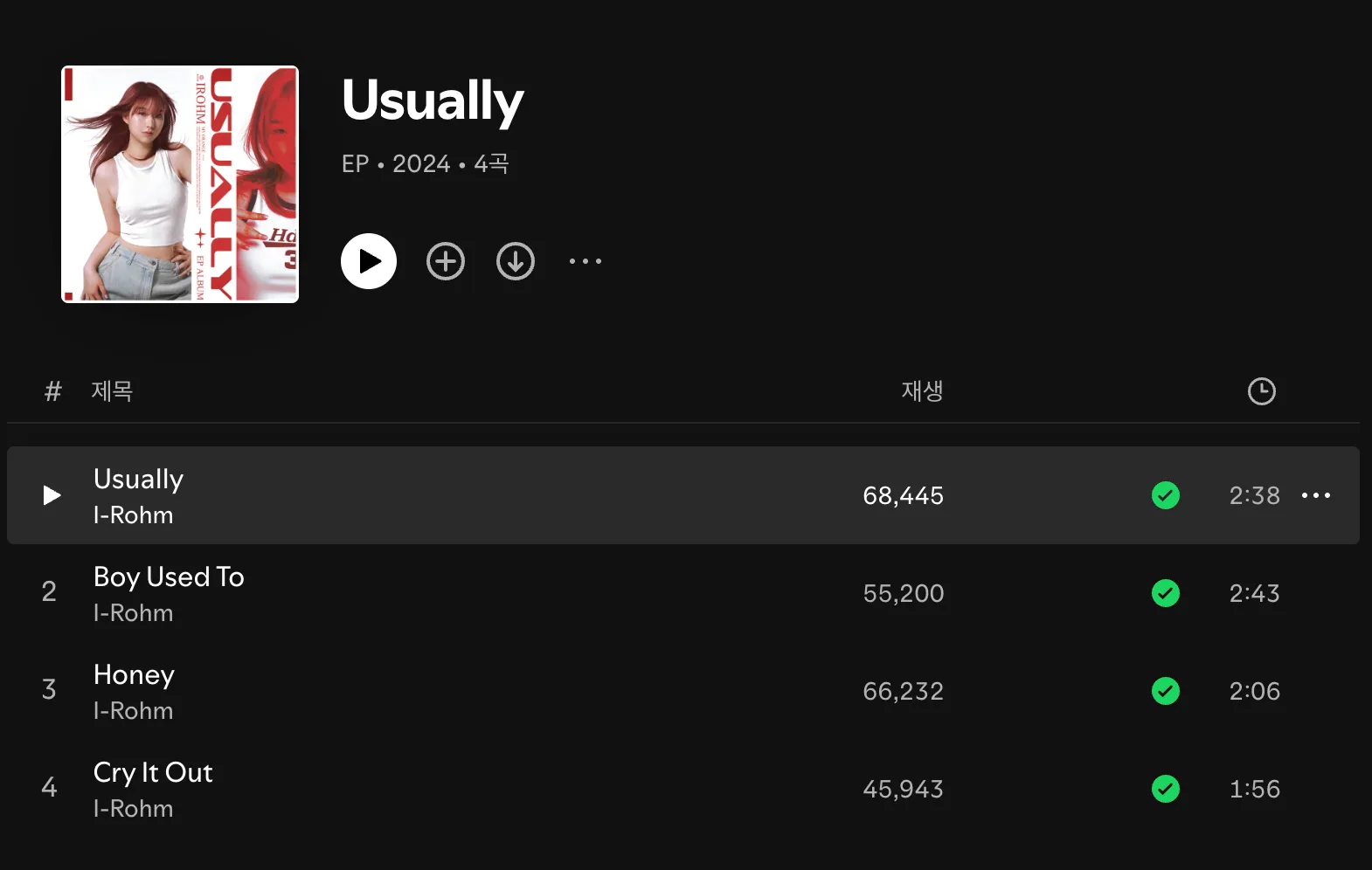Open the Usually album cover artwork
The width and height of the screenshot is (1372, 870).
coord(180,184)
